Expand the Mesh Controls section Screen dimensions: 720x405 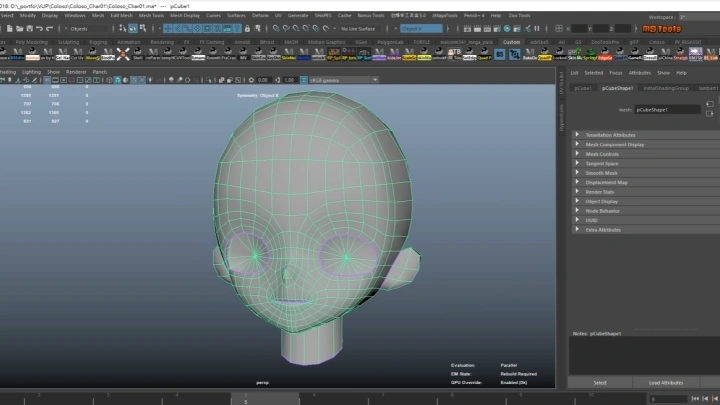point(645,154)
